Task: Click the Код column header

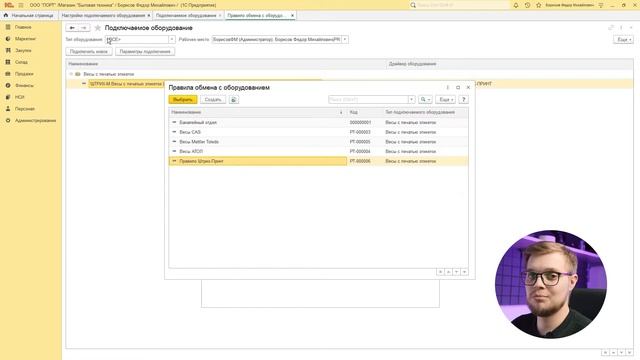Action: [x=364, y=112]
